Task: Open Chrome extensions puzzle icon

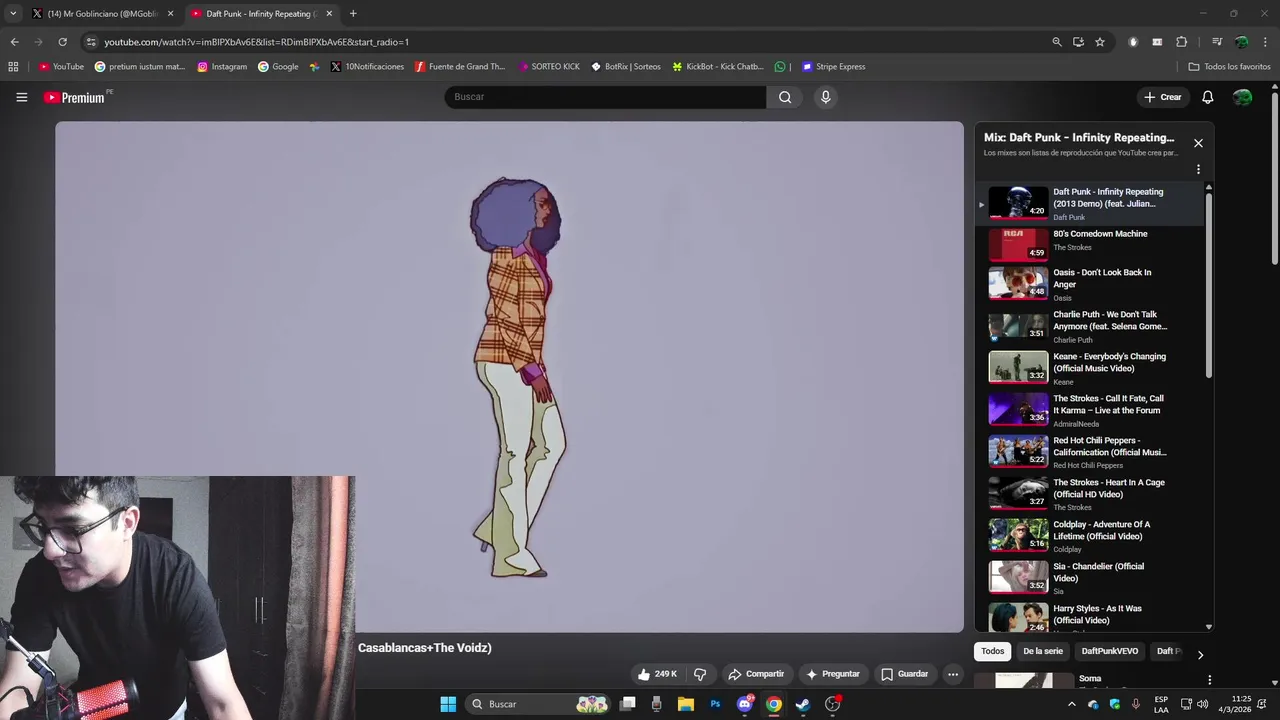Action: click(1181, 42)
